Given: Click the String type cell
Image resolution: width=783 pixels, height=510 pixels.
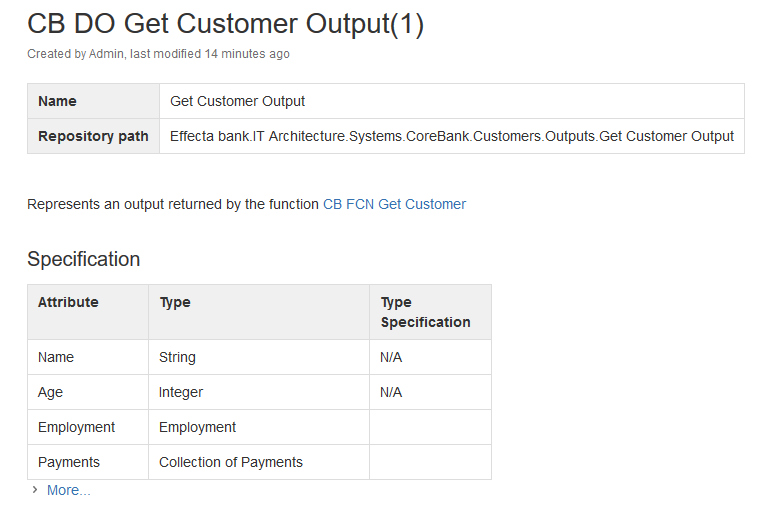Looking at the screenshot, I should click(259, 357).
